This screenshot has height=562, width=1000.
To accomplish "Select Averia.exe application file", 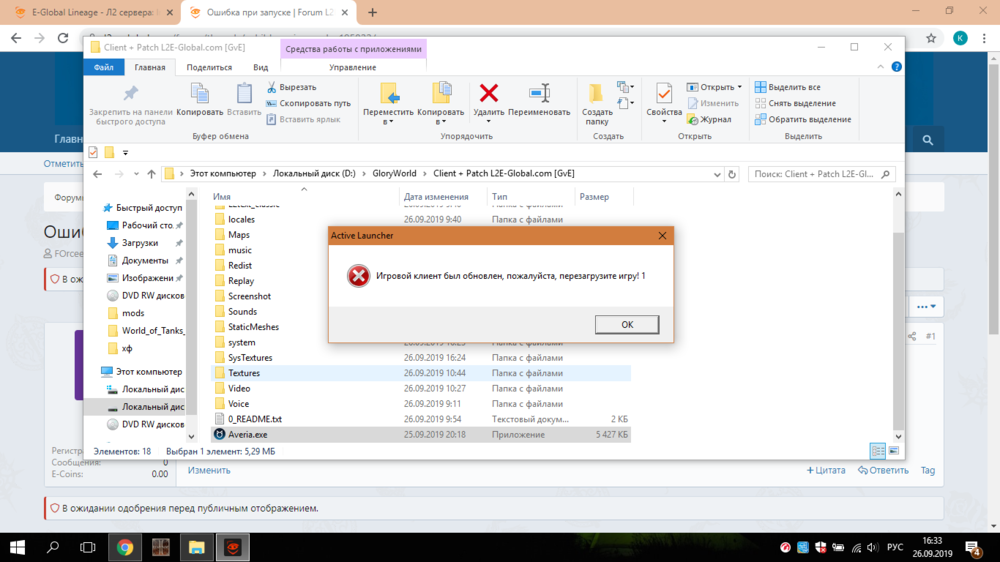I will 247,435.
